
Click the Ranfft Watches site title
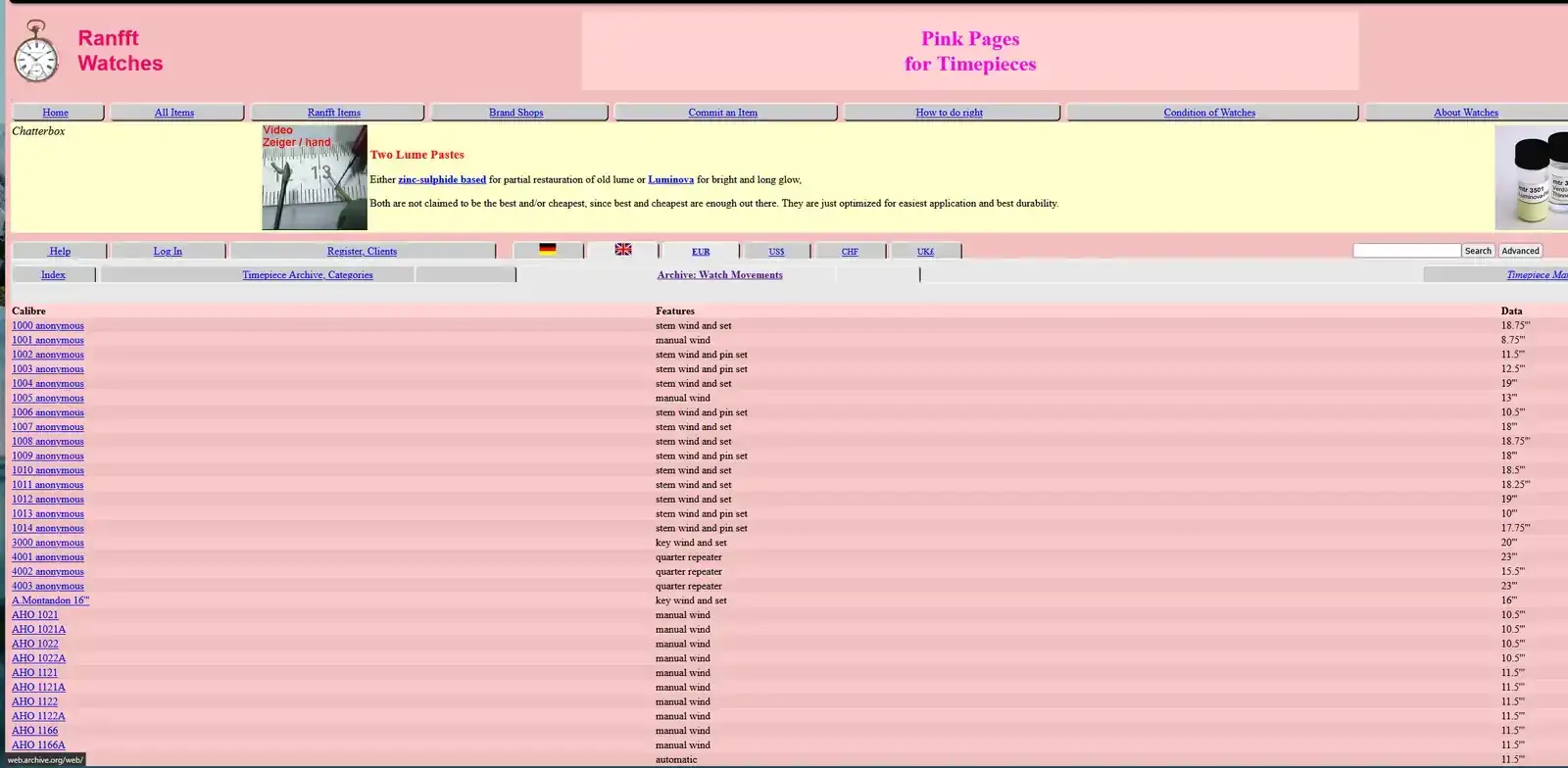pyautogui.click(x=121, y=51)
